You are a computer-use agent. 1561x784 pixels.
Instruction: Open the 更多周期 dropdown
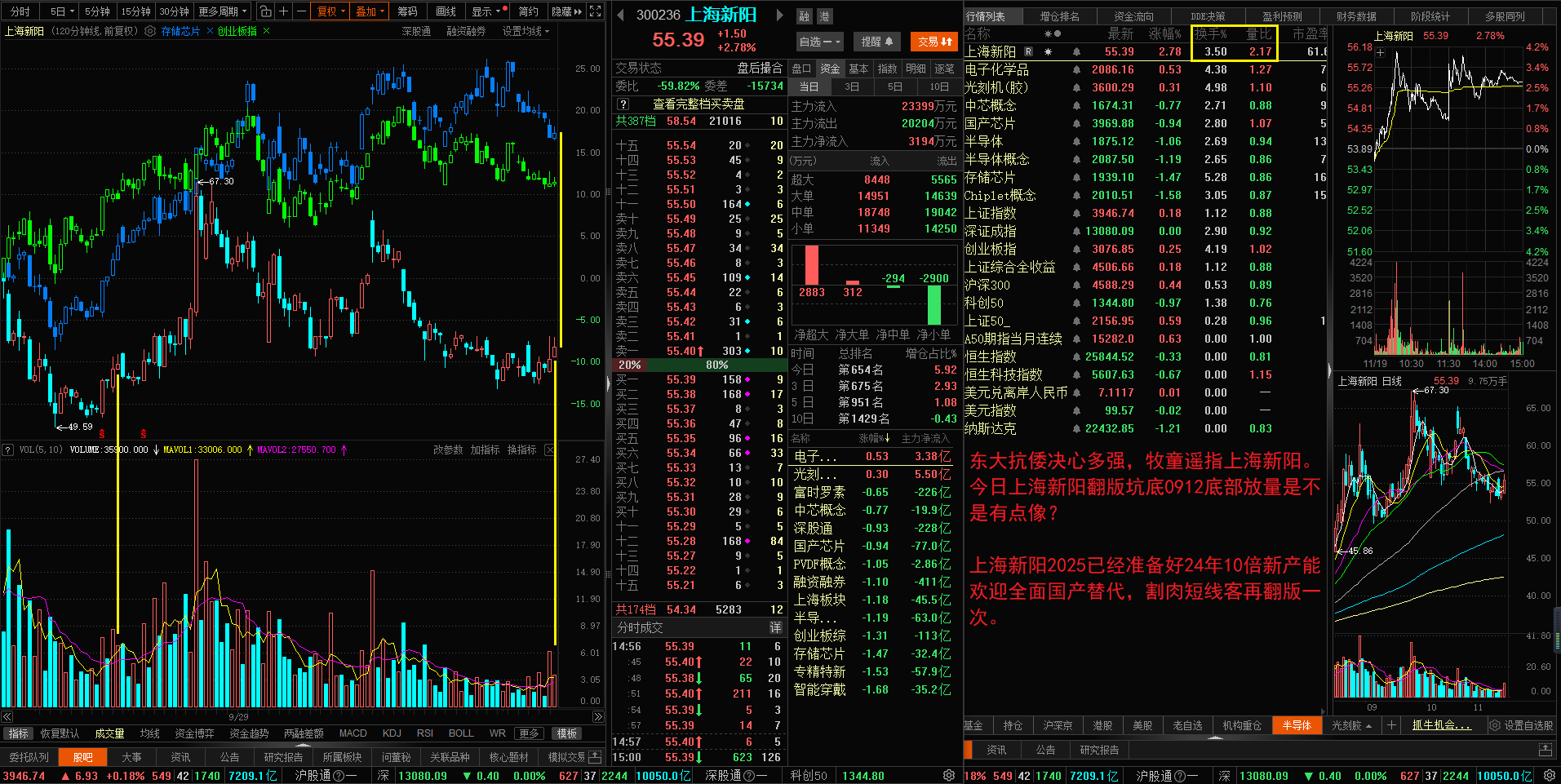tap(223, 11)
